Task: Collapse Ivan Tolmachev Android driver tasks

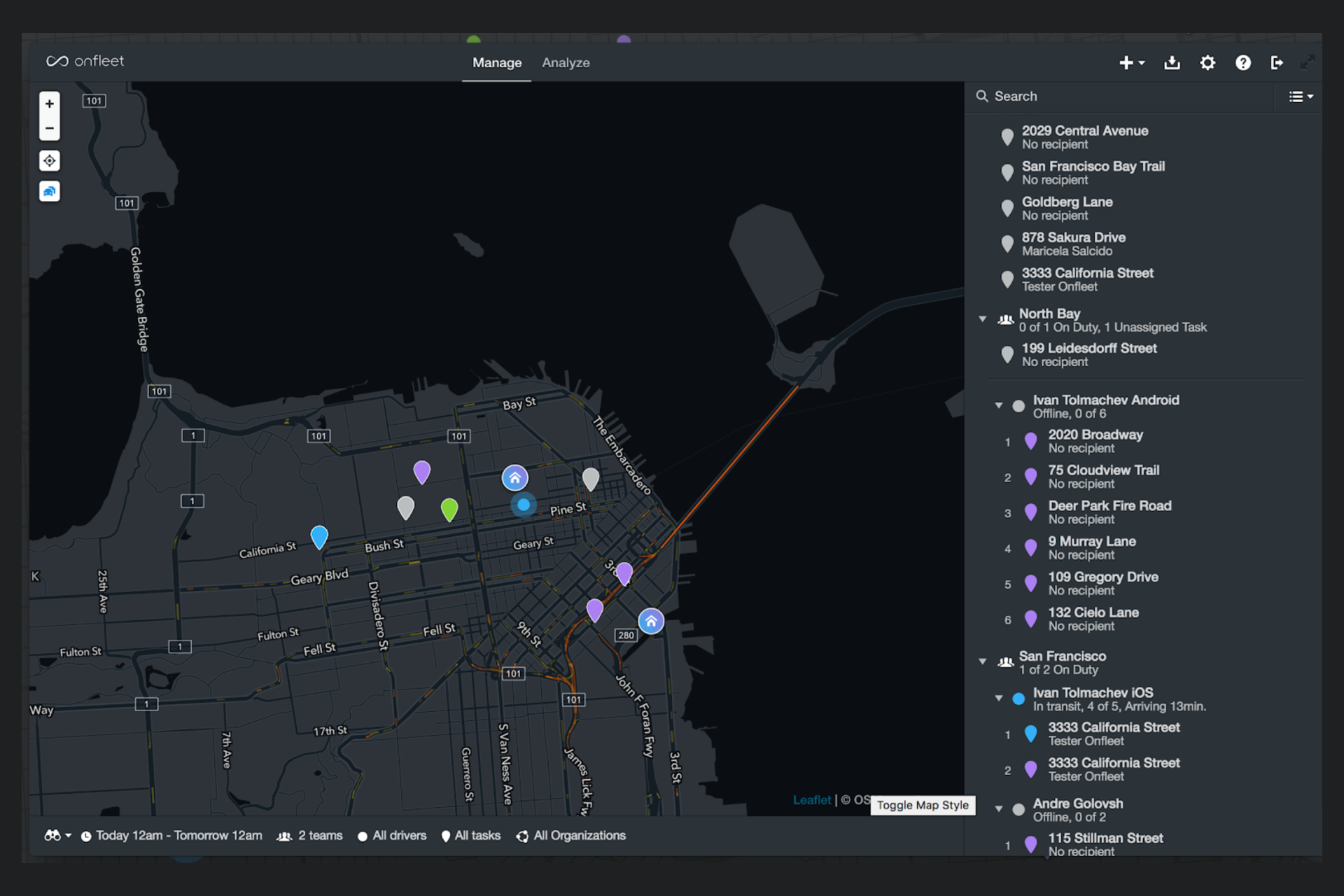Action: 999,405
